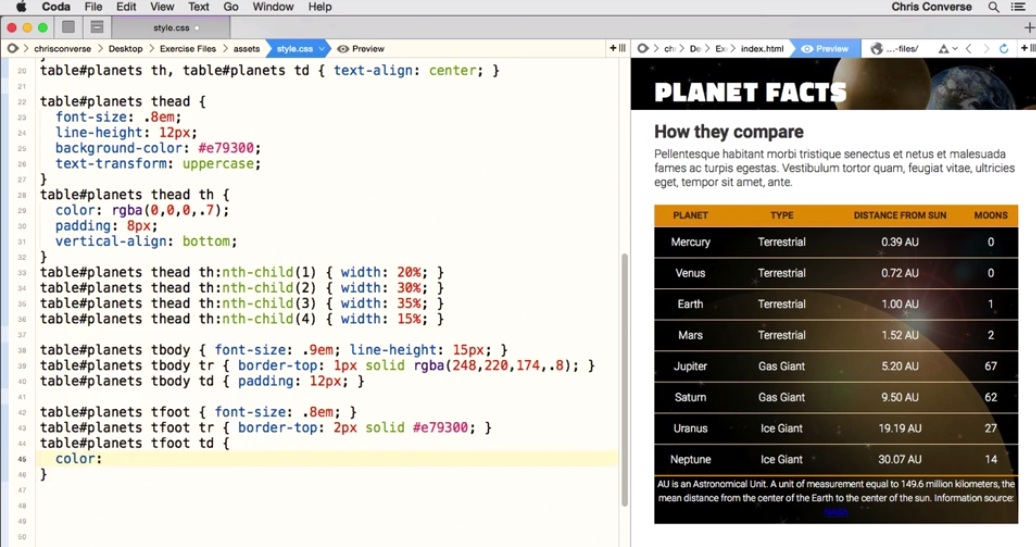
Task: Select the style.css document tab
Action: pos(171,28)
